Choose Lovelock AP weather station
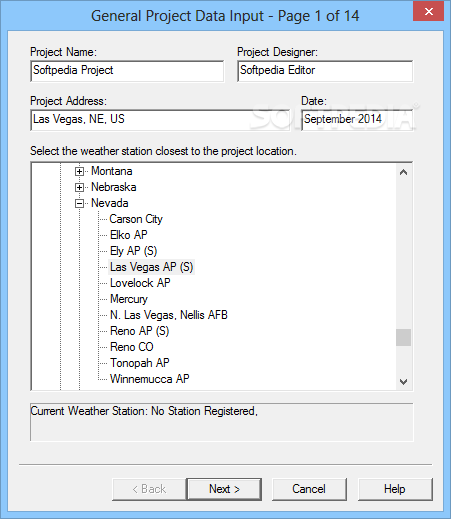Image resolution: width=451 pixels, height=519 pixels. click(x=140, y=283)
